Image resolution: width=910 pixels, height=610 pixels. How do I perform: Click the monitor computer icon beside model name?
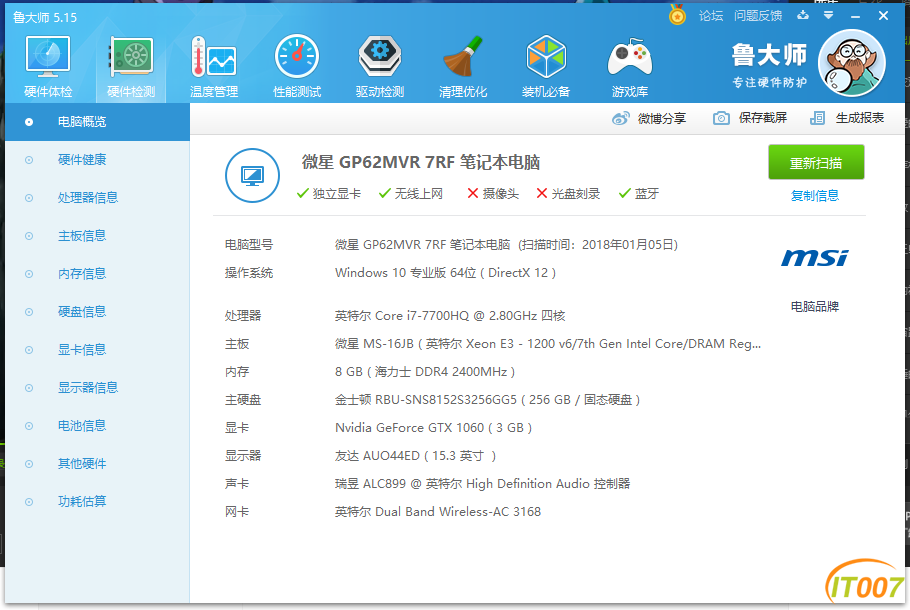252,175
